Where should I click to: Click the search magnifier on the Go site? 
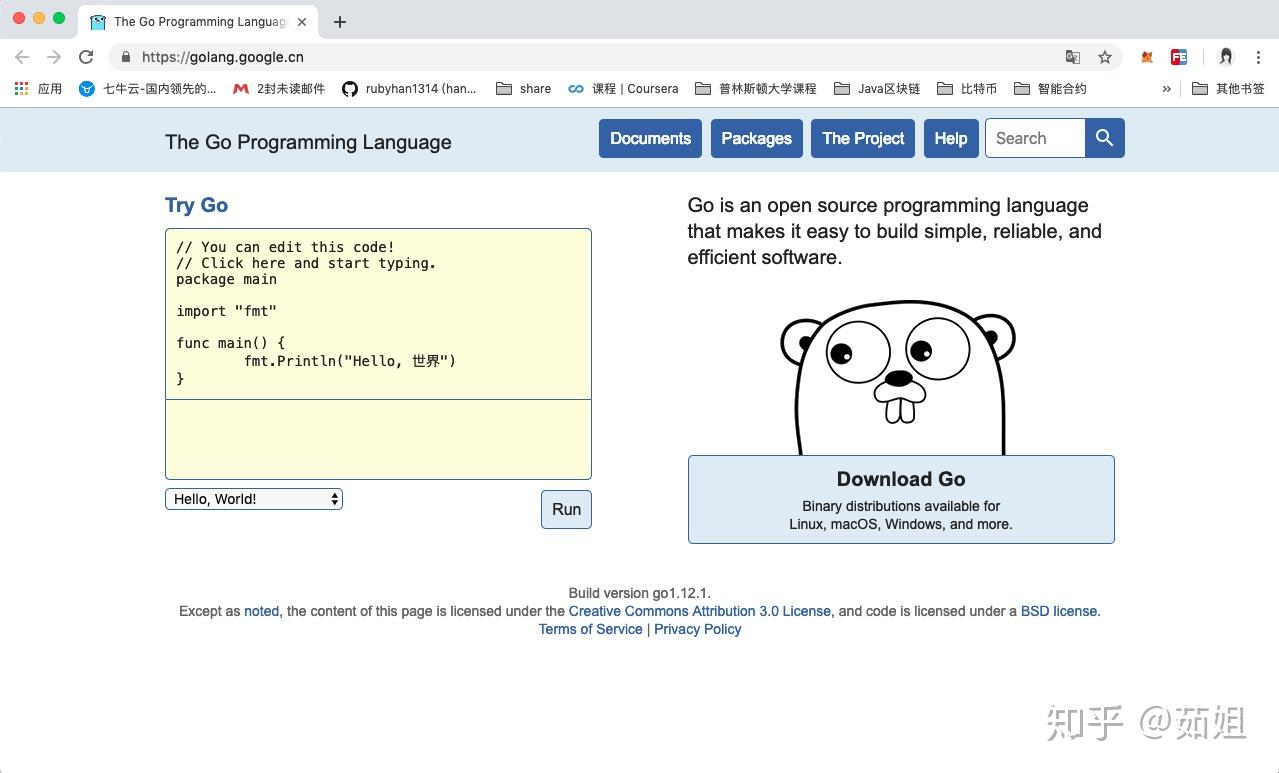tap(1104, 138)
